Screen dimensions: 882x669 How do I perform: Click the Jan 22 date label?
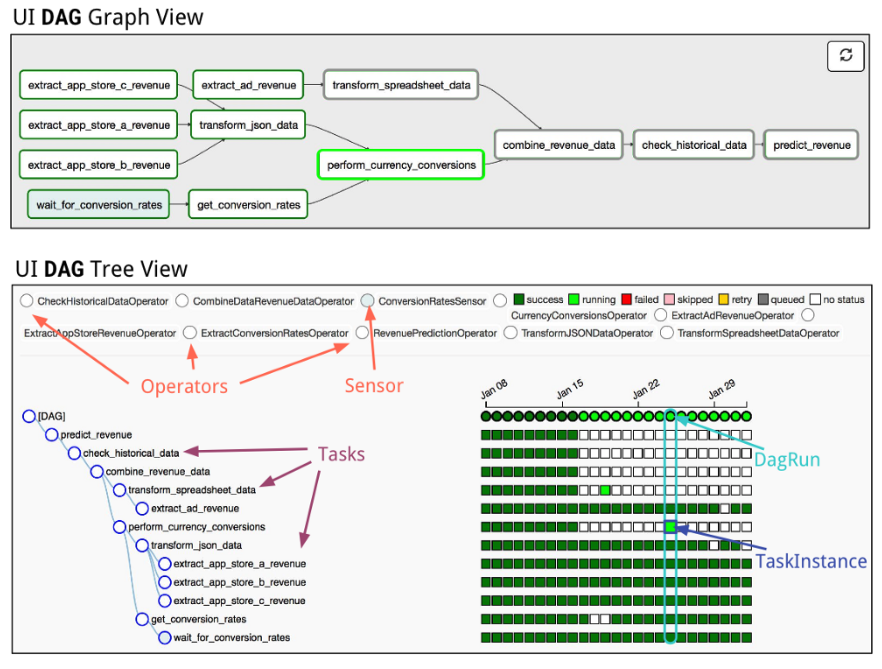click(x=646, y=389)
